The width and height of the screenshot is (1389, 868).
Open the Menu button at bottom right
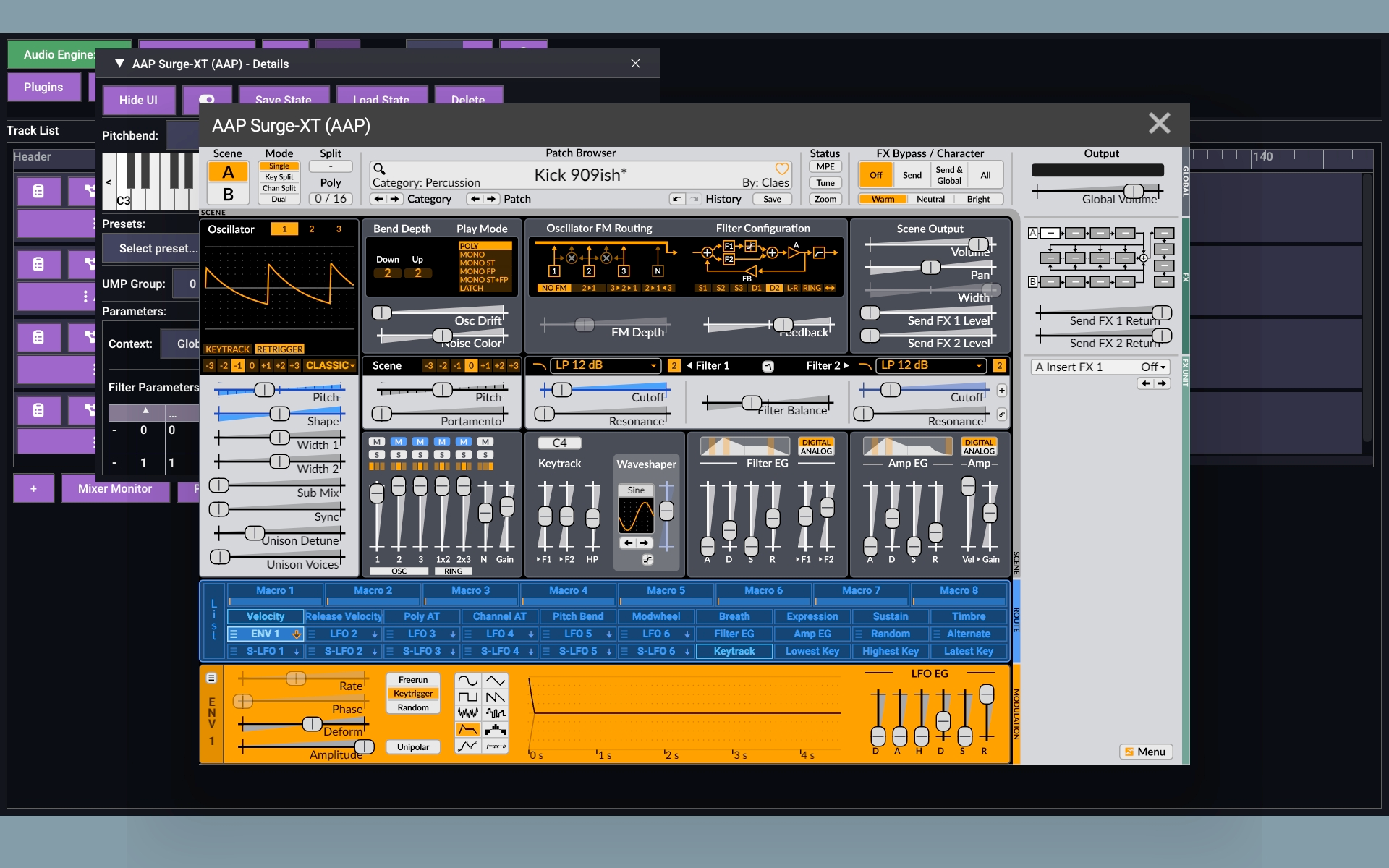coord(1145,752)
